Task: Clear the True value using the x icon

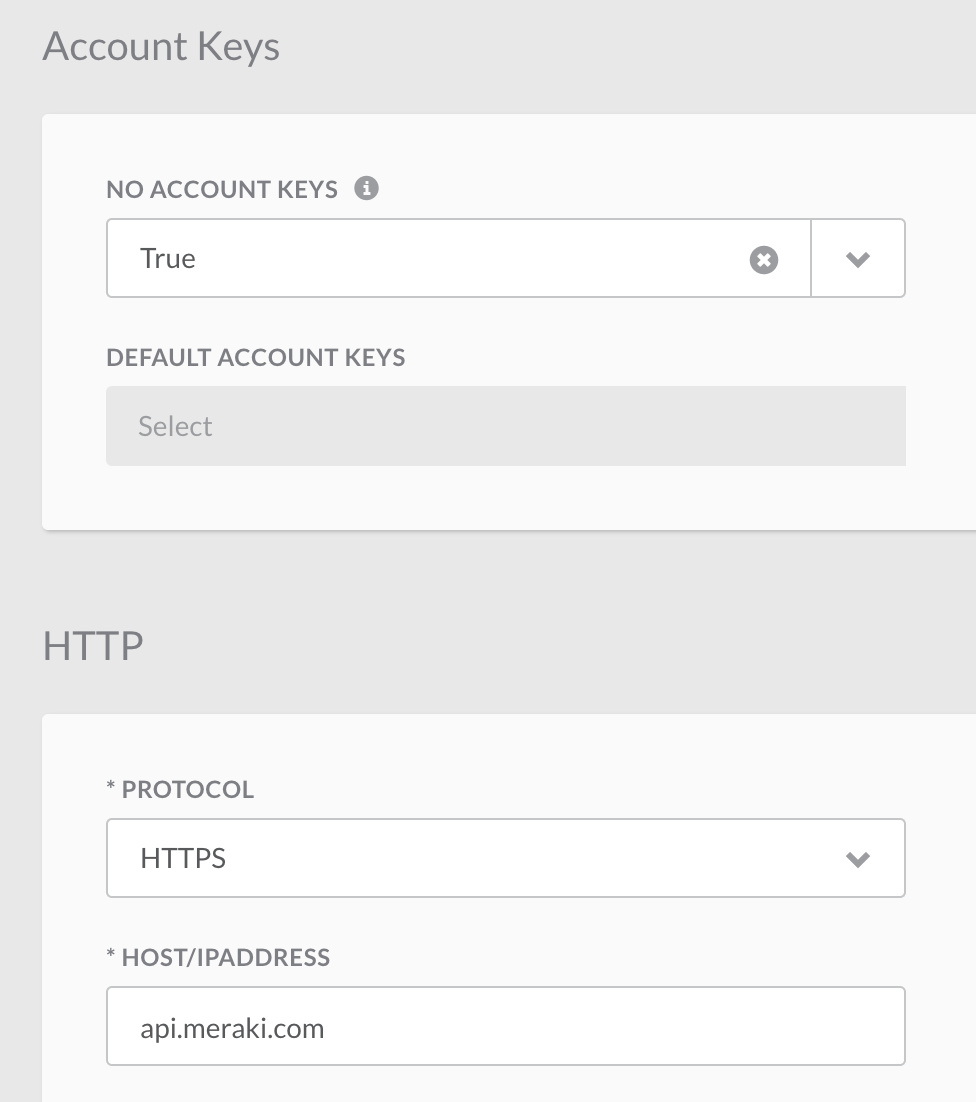Action: (x=763, y=260)
